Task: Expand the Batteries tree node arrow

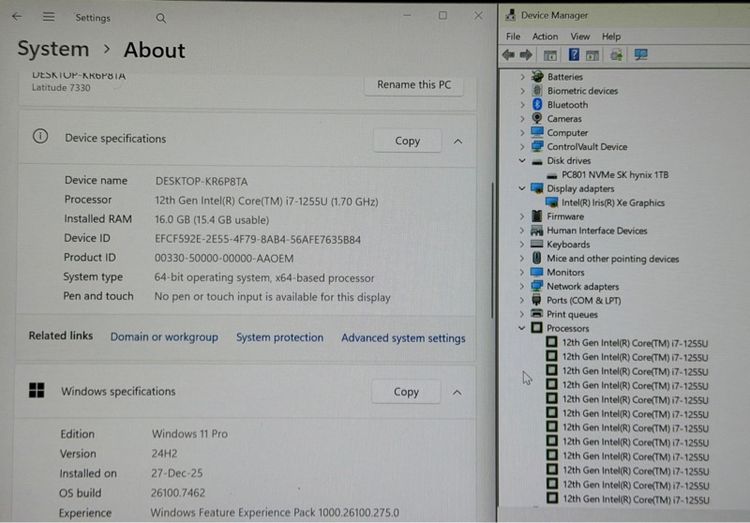Action: click(522, 77)
